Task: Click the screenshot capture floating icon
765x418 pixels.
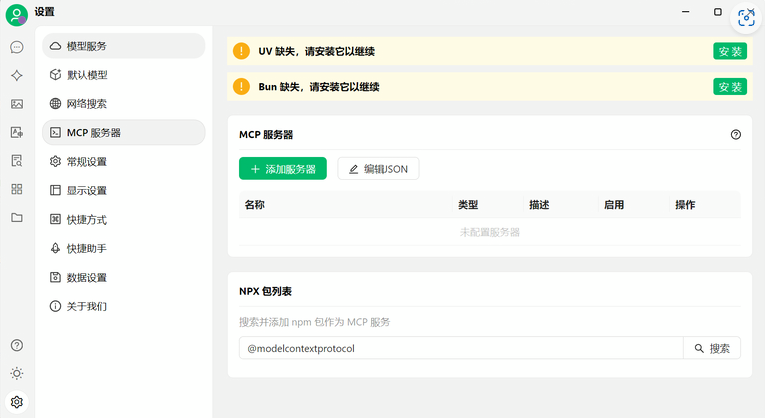Action: 746,18
